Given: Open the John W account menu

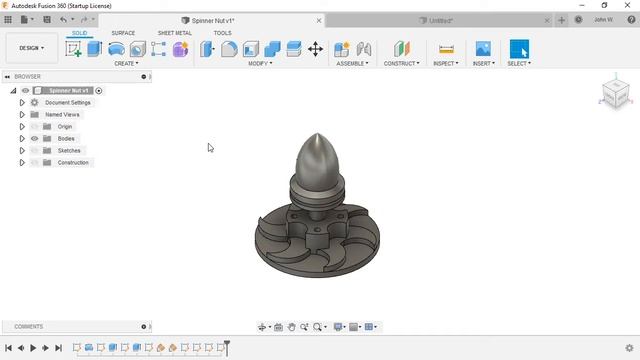Looking at the screenshot, I should pos(603,20).
